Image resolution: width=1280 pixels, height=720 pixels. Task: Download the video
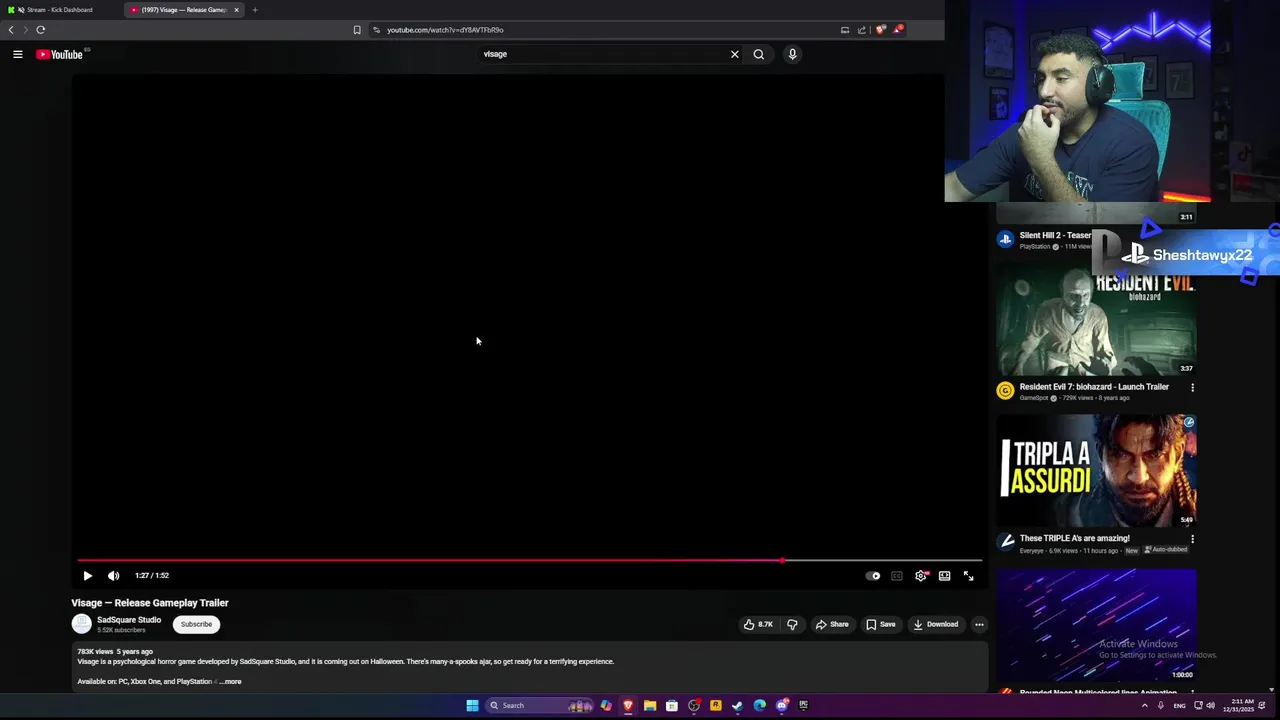click(936, 624)
